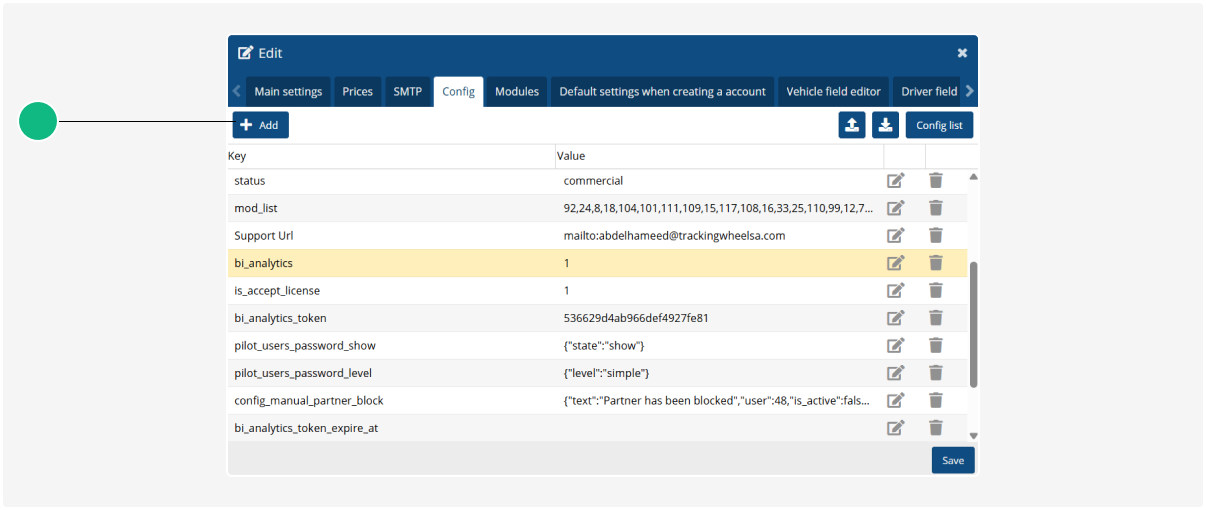Viewport: 1206px width, 510px height.
Task: Select the Config tab
Action: tap(458, 91)
